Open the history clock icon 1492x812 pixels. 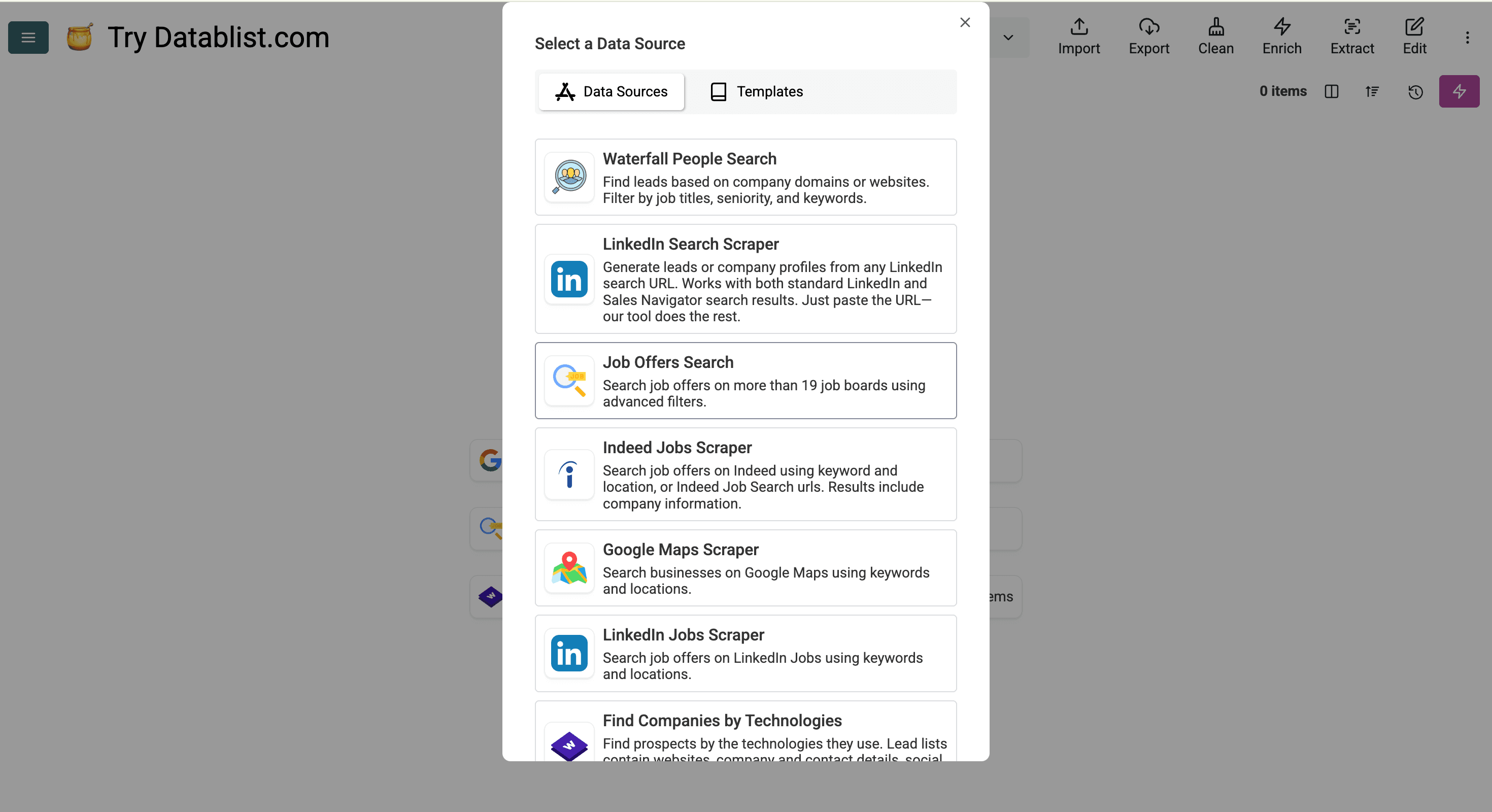pos(1415,91)
